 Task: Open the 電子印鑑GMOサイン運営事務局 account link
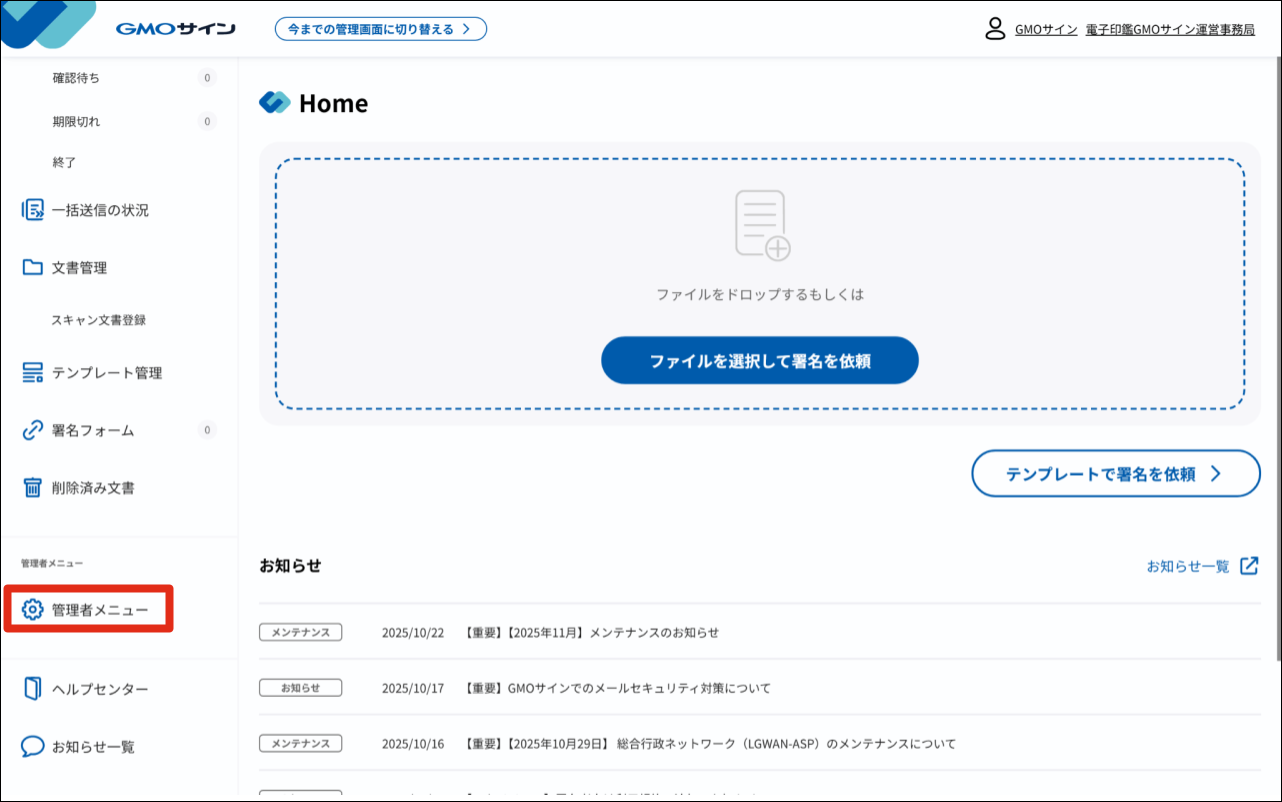[x=1170, y=30]
